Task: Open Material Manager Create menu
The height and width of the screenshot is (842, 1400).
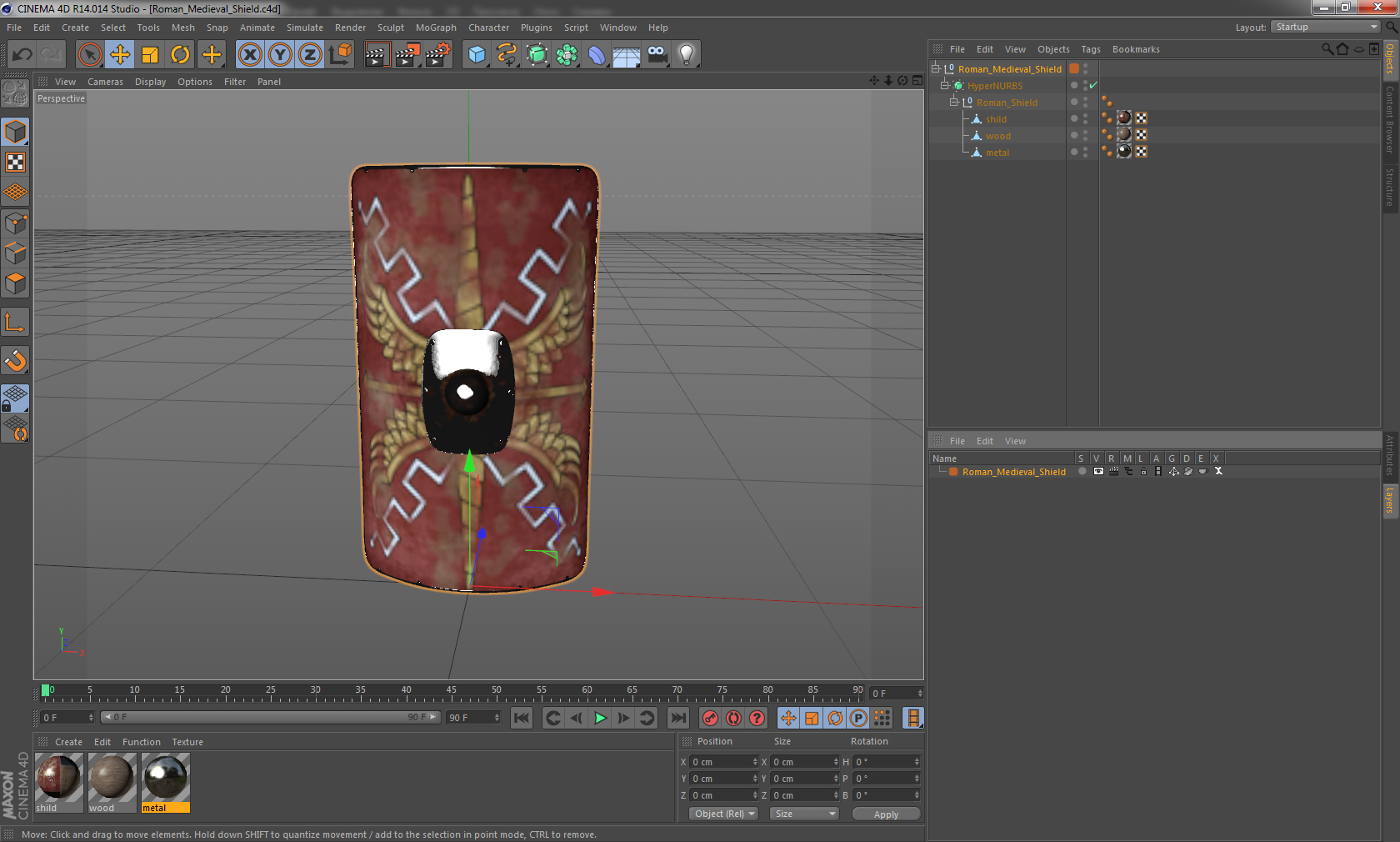Action: point(68,742)
